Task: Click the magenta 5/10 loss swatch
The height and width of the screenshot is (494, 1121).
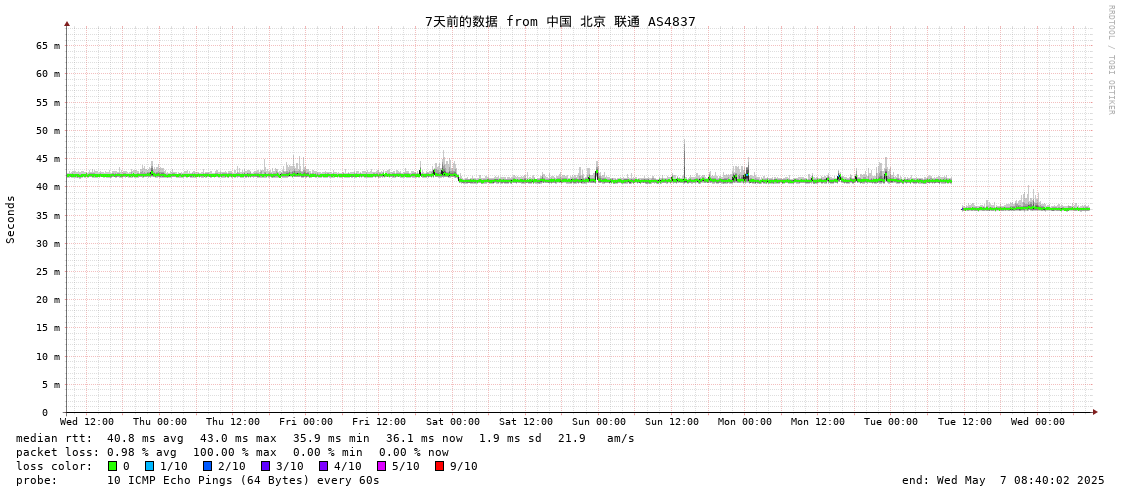Action: click(x=382, y=466)
